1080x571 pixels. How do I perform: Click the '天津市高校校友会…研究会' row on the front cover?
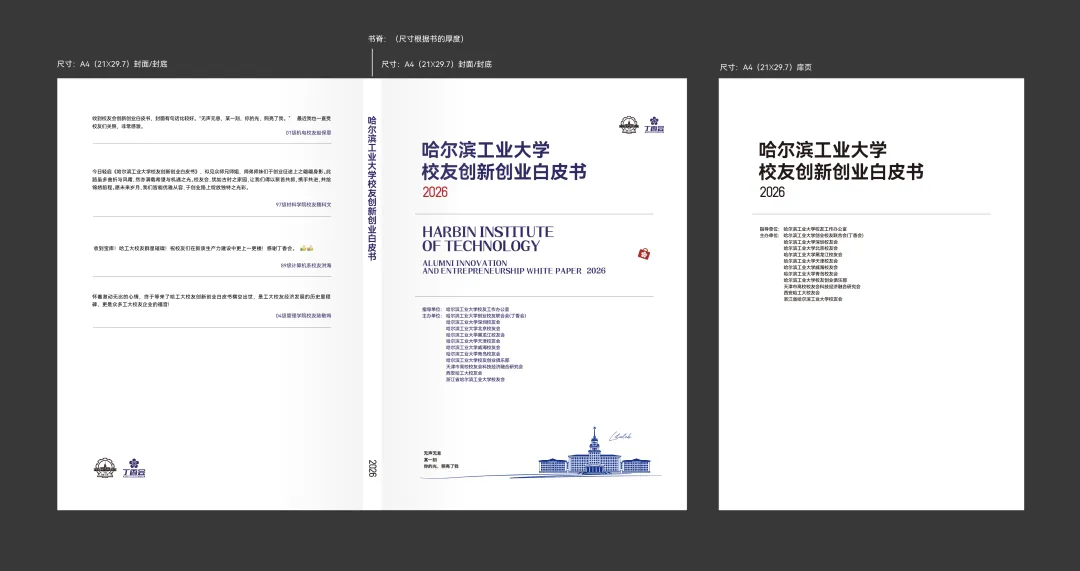click(x=484, y=366)
